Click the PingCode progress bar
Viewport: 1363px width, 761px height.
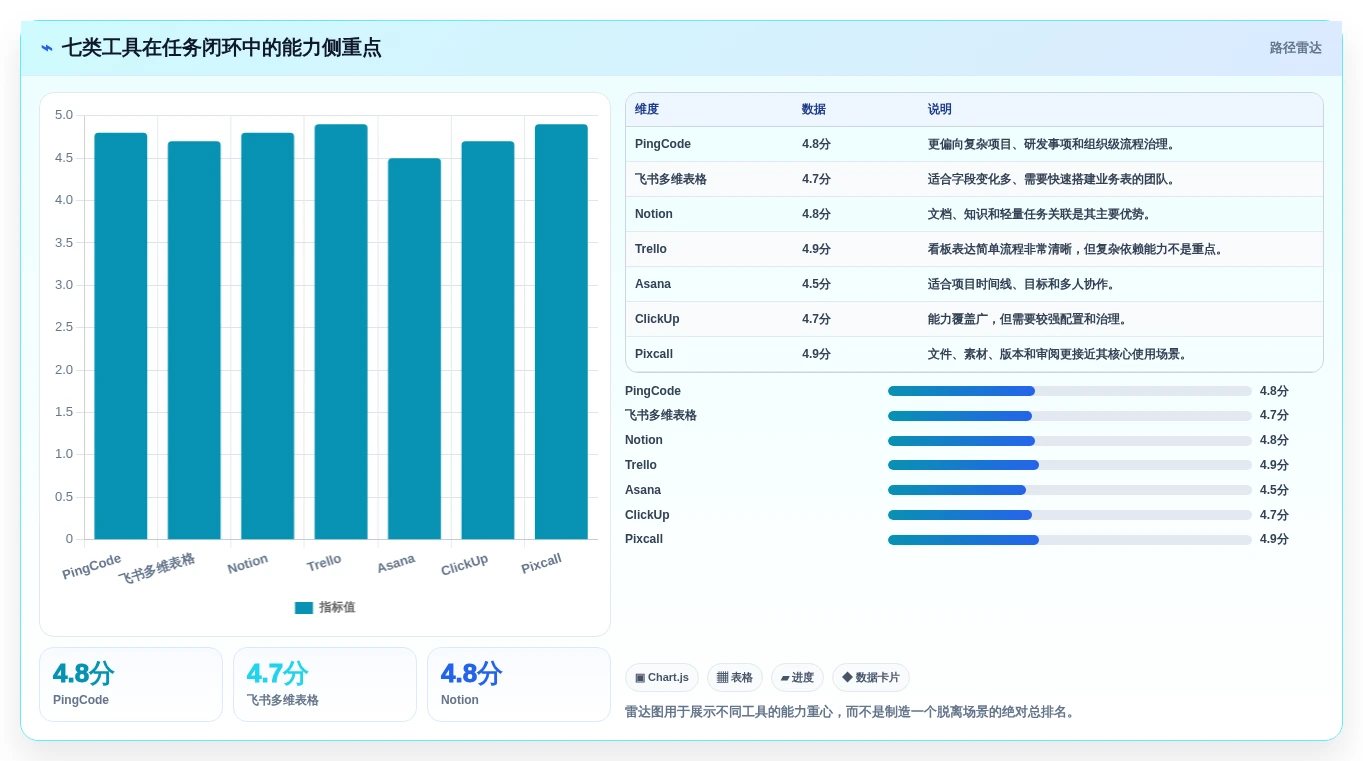pyautogui.click(x=1070, y=391)
